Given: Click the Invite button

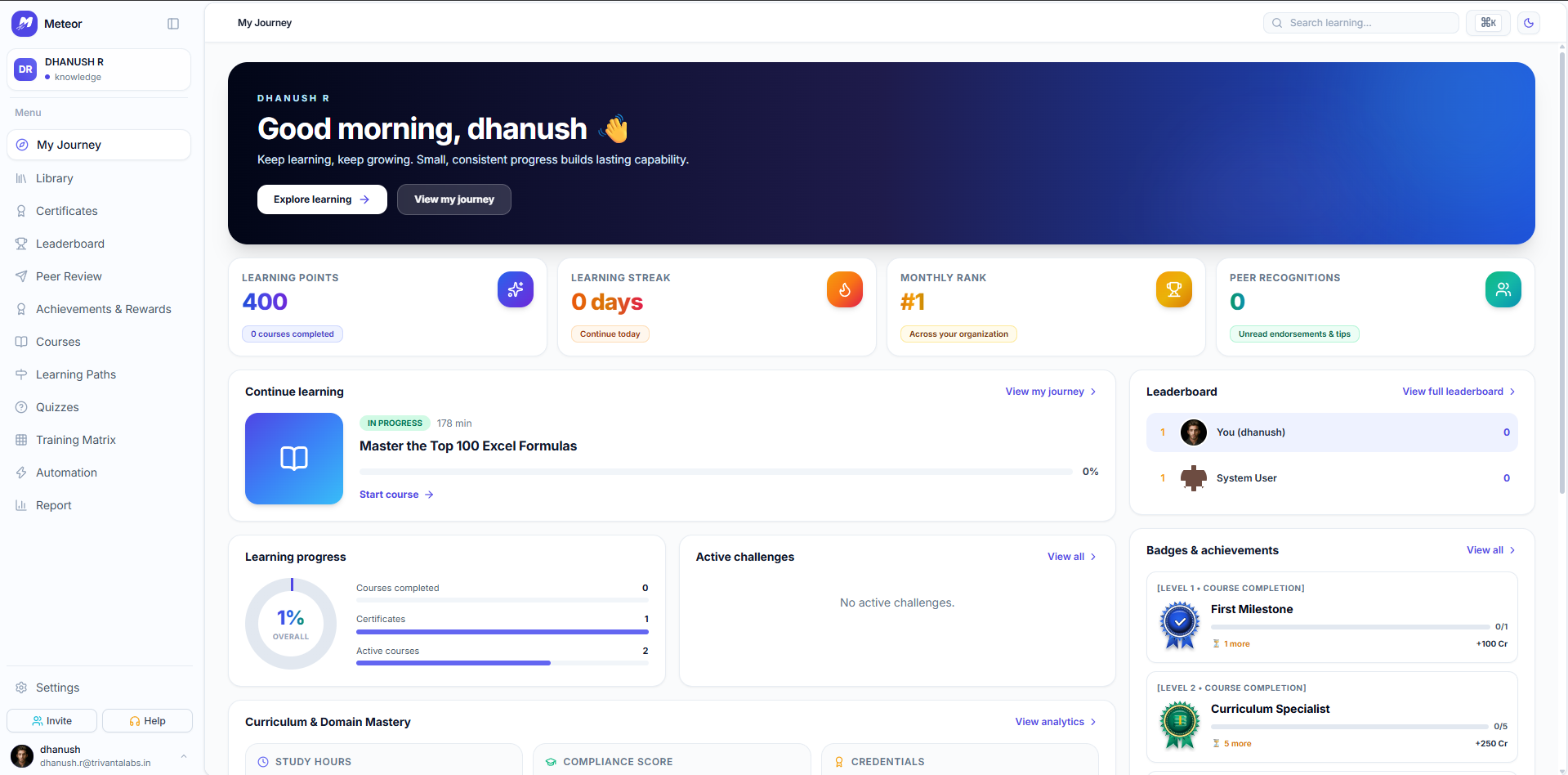Looking at the screenshot, I should pos(52,721).
